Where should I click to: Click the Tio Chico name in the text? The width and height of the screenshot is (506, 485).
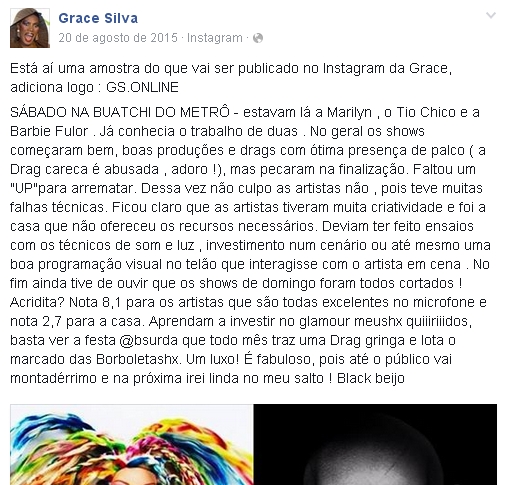click(x=426, y=112)
